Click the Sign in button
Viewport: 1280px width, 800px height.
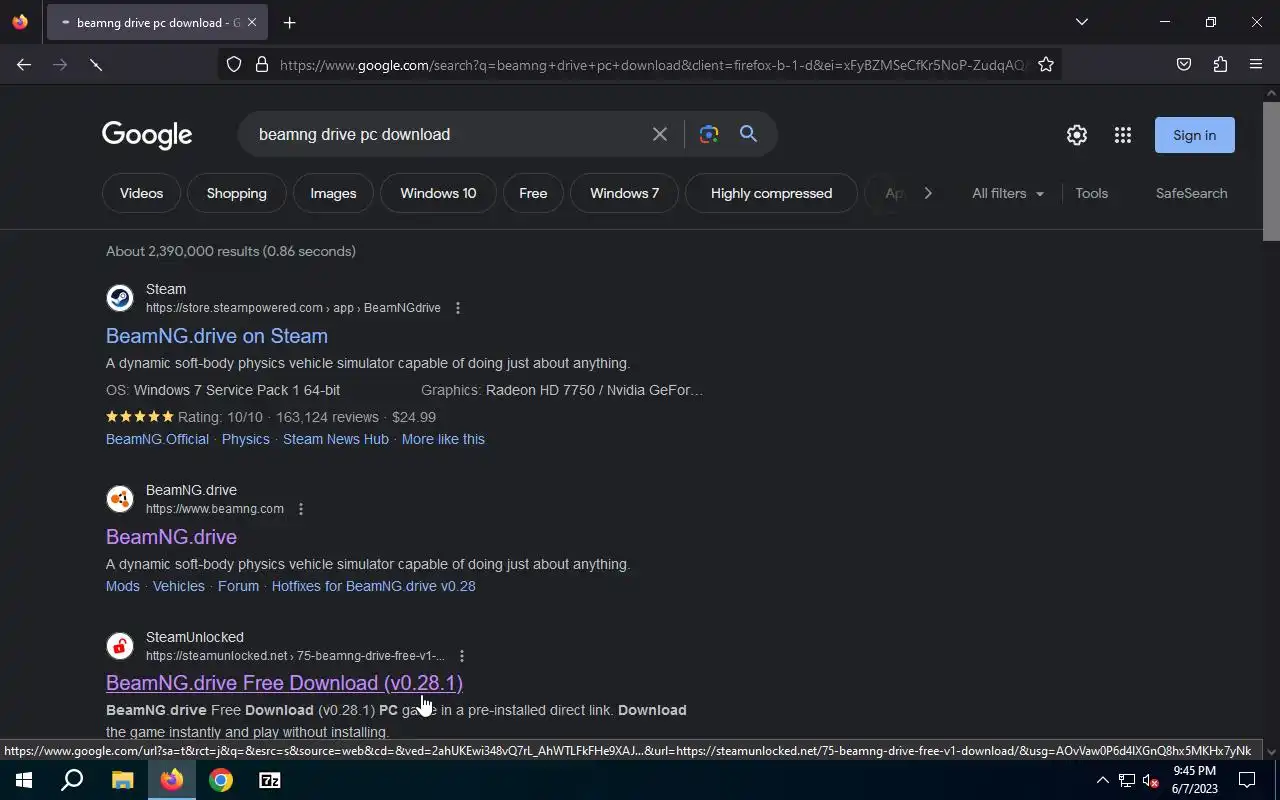pyautogui.click(x=1195, y=135)
